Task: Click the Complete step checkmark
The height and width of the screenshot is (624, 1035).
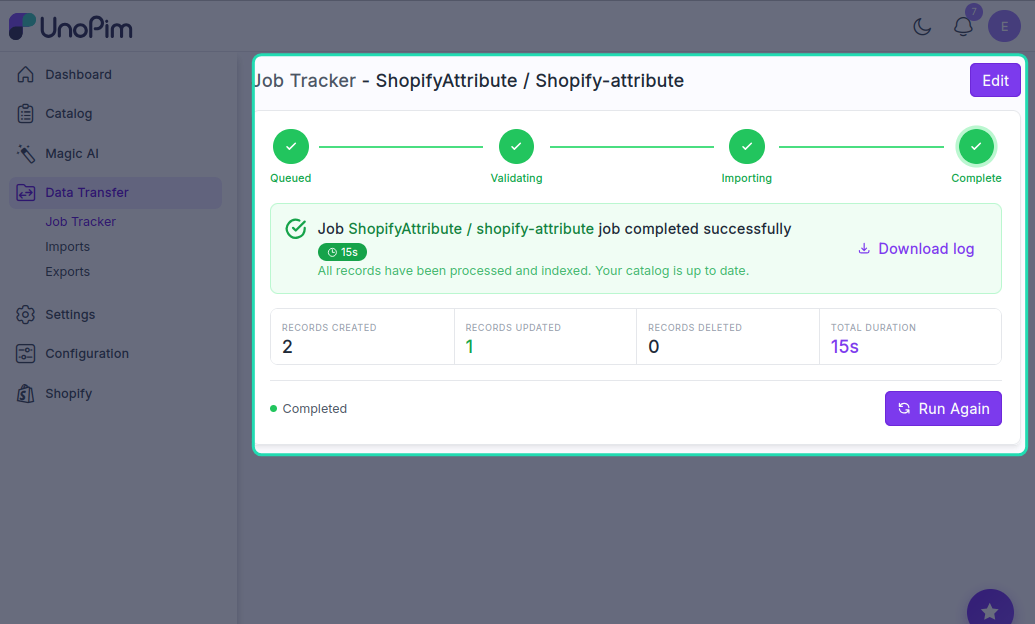Action: [976, 147]
